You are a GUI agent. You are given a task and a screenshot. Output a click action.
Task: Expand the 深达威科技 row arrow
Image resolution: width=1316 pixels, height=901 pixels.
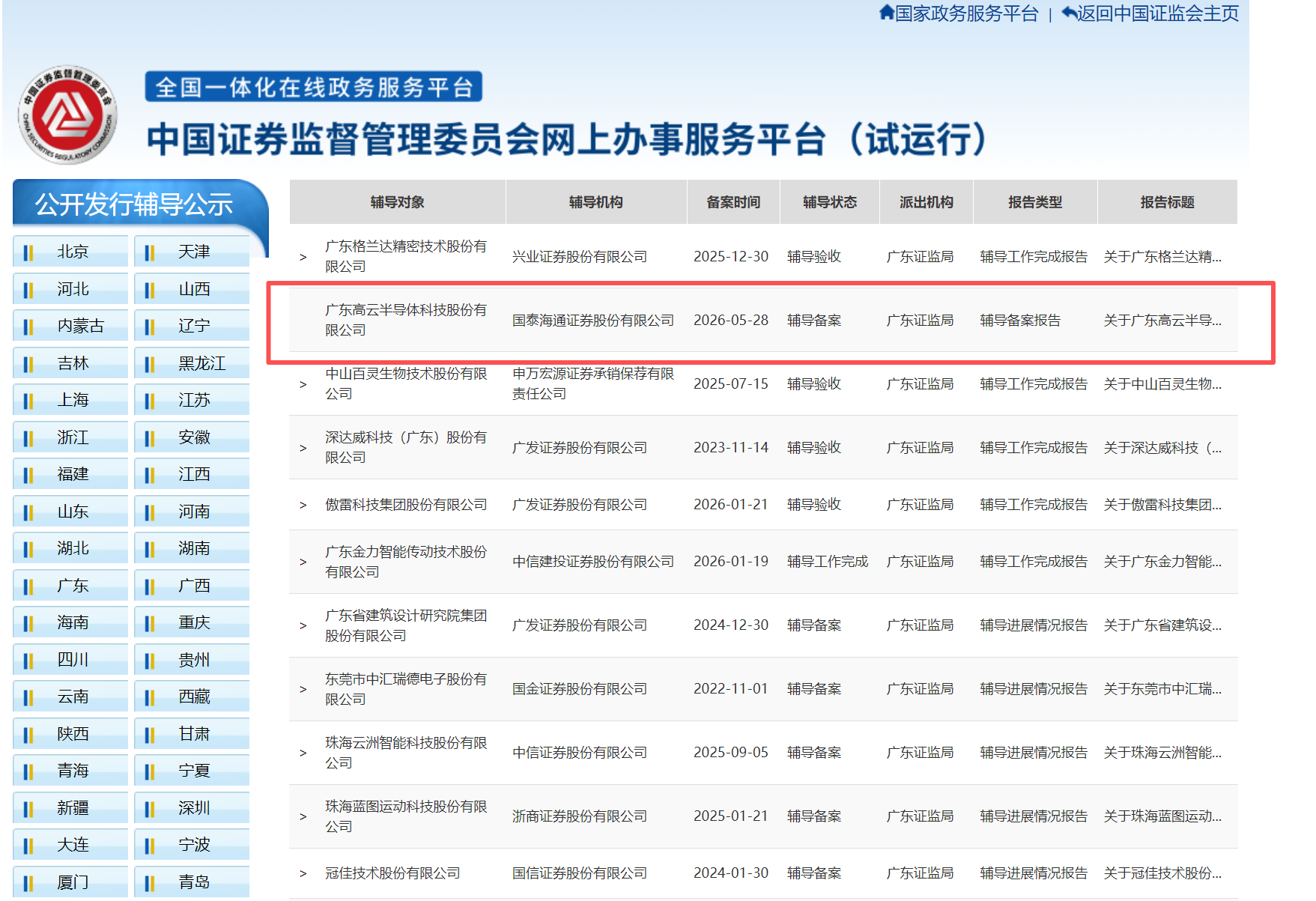pos(303,448)
